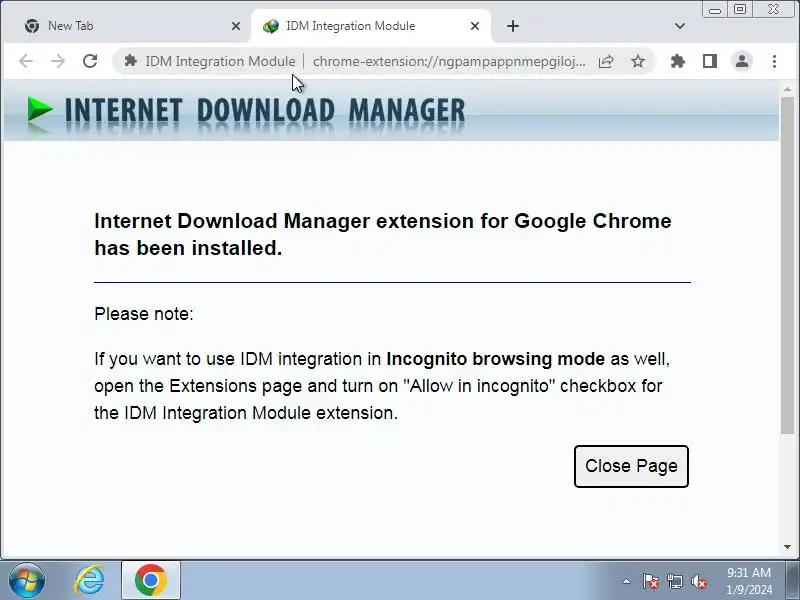800x600 pixels.
Task: Open the share page icon in the address bar
Action: (606, 61)
